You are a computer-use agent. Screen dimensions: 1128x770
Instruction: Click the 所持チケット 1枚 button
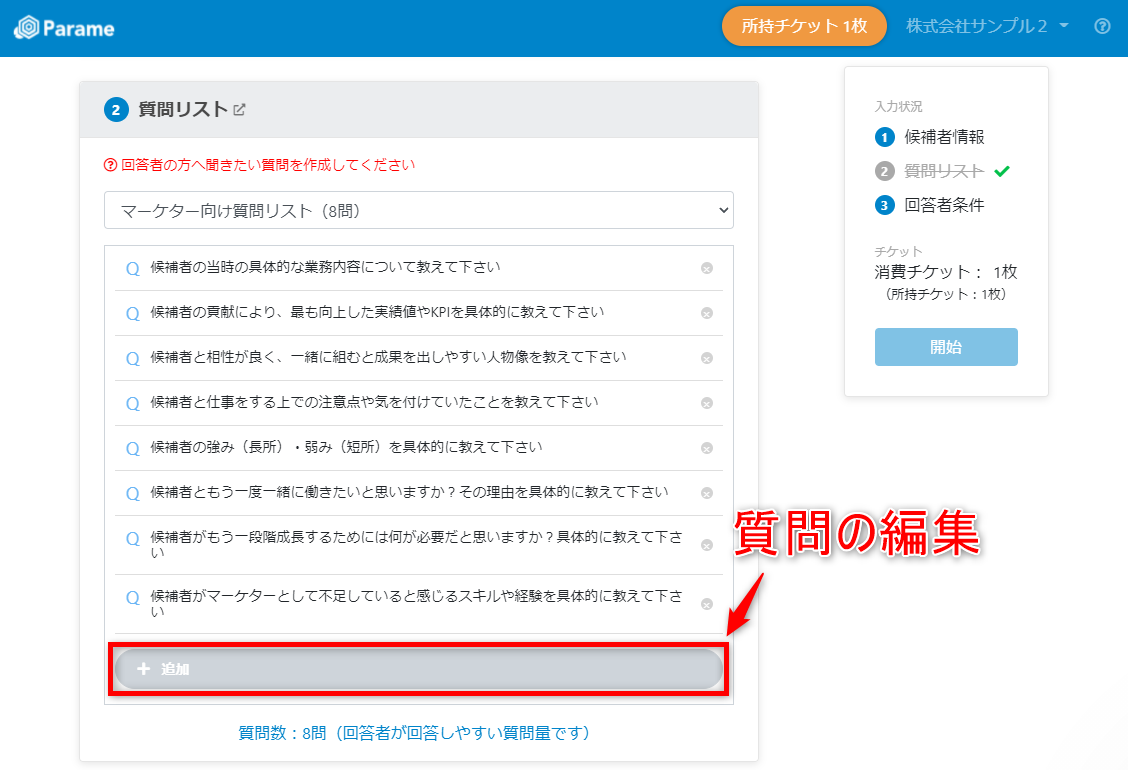[804, 26]
